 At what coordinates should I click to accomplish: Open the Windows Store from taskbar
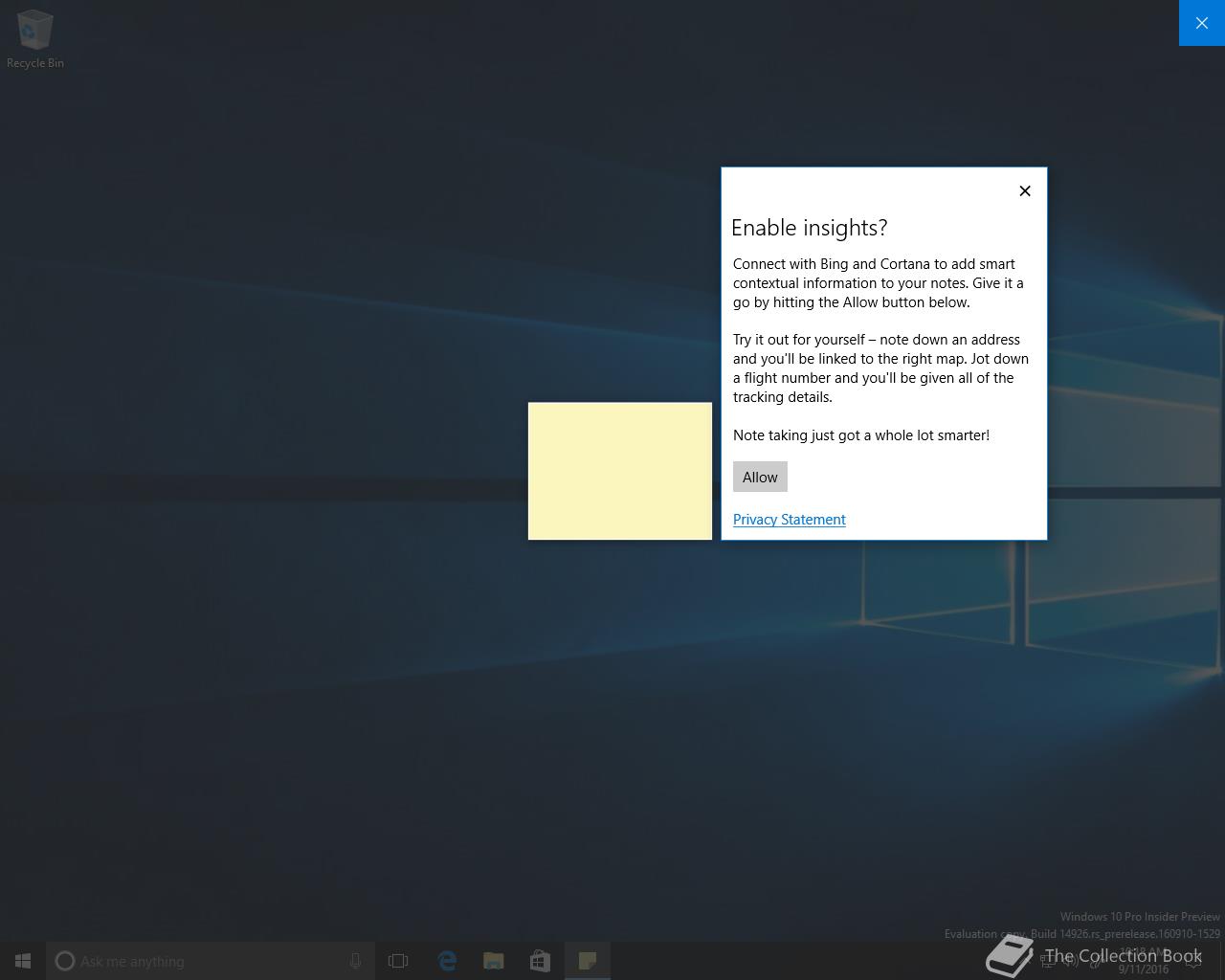(x=541, y=961)
